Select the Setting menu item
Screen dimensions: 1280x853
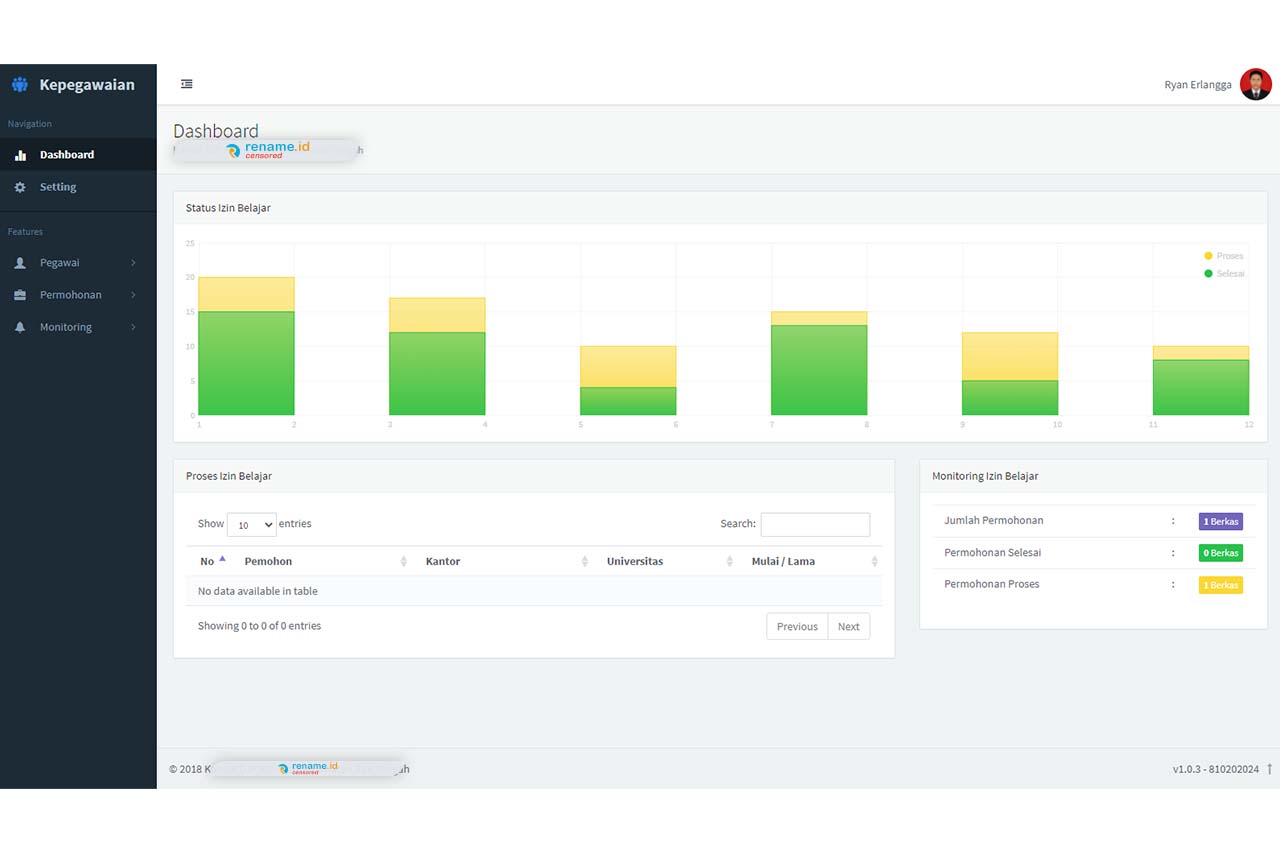point(58,187)
